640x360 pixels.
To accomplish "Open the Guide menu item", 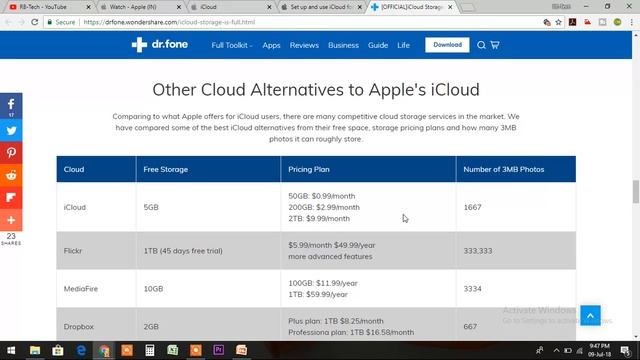I will point(378,45).
